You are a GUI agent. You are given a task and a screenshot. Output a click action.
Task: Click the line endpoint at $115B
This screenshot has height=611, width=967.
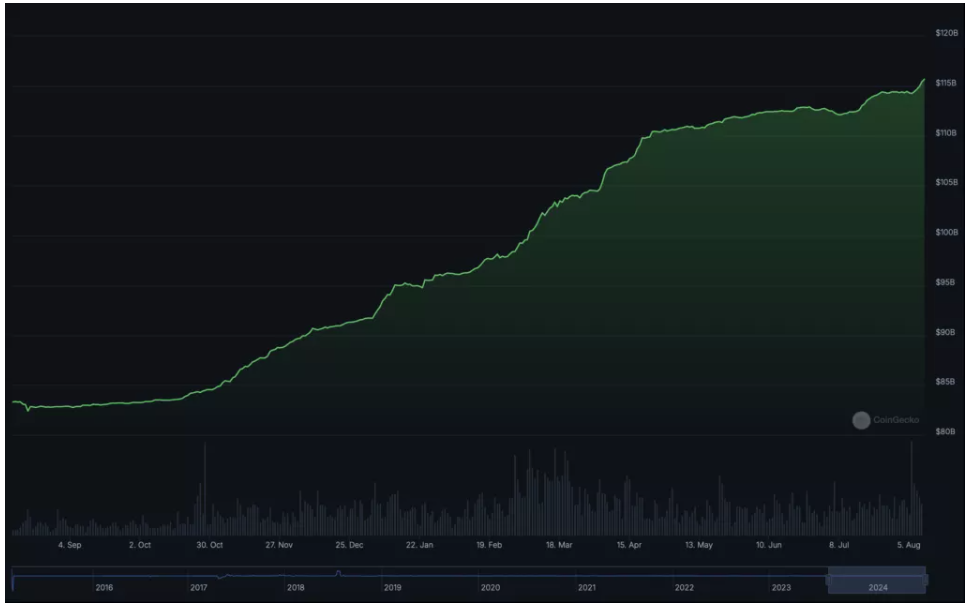(x=924, y=79)
